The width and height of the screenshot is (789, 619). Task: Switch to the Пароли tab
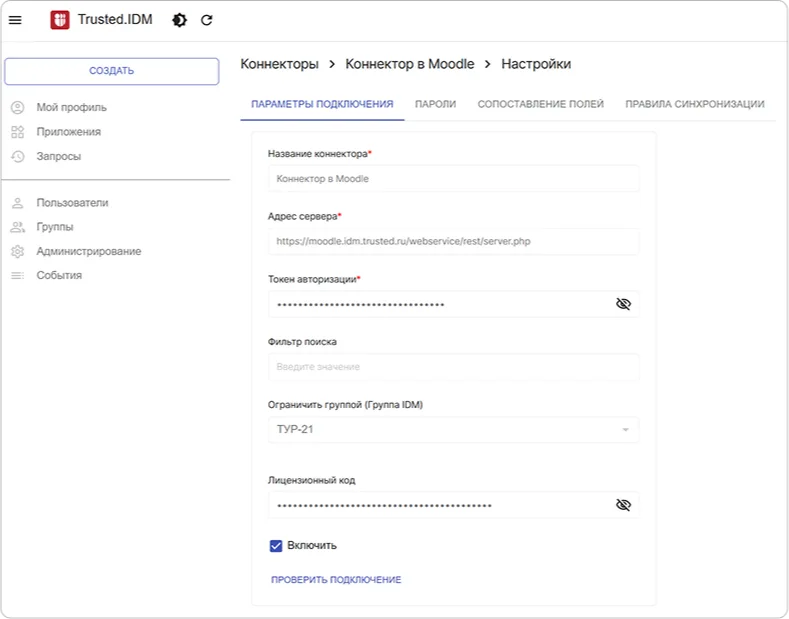click(x=435, y=104)
